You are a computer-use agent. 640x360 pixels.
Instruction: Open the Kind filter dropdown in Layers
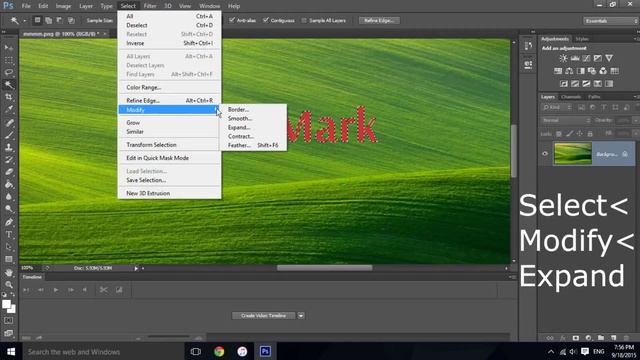tap(558, 107)
